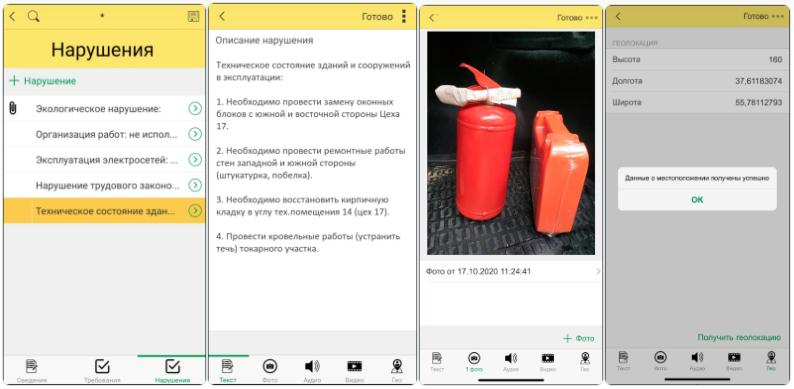
Task: Open Видео tab on geolocation screen
Action: tap(734, 361)
